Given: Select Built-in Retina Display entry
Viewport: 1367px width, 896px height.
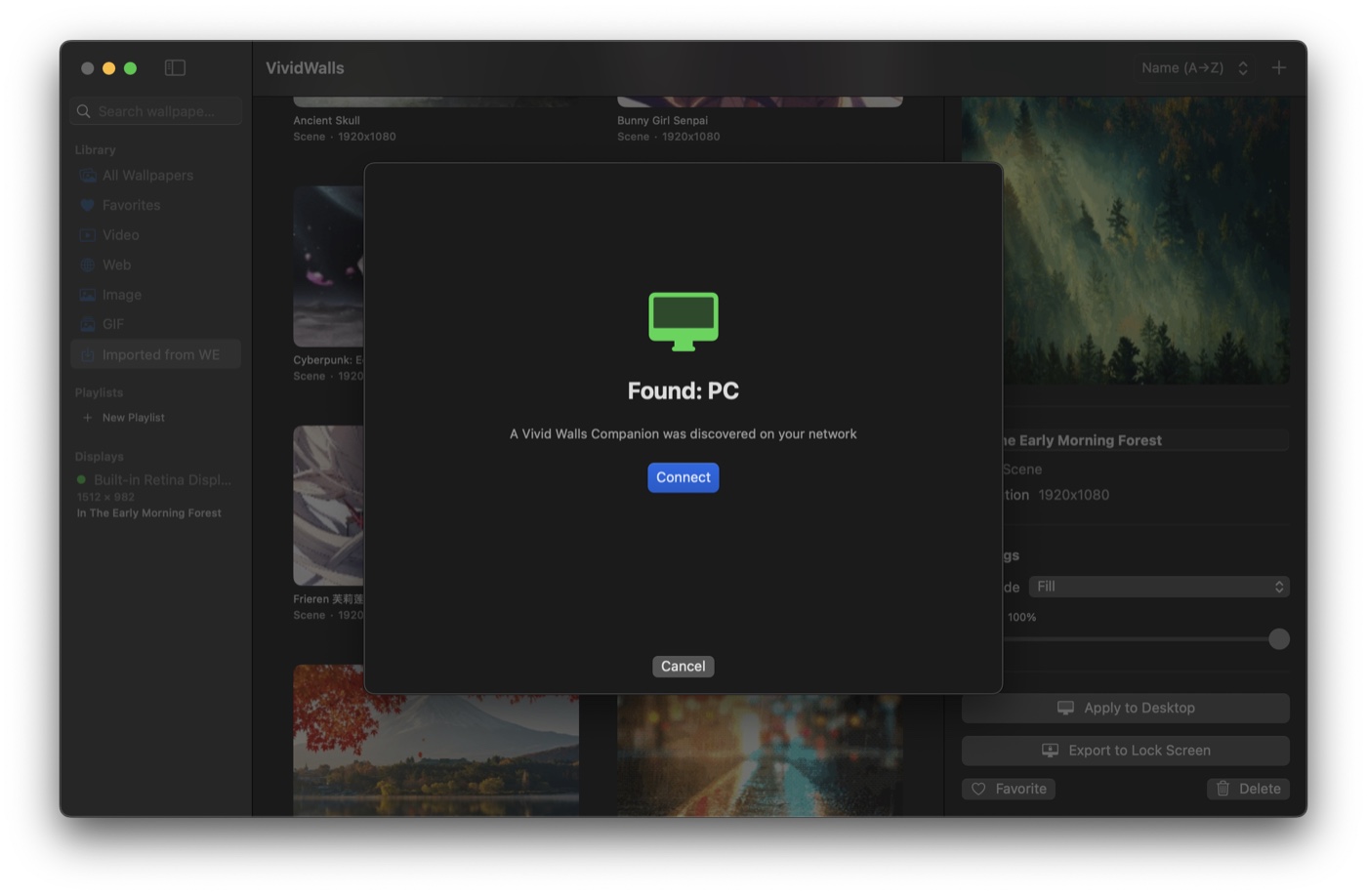Looking at the screenshot, I should tap(156, 480).
